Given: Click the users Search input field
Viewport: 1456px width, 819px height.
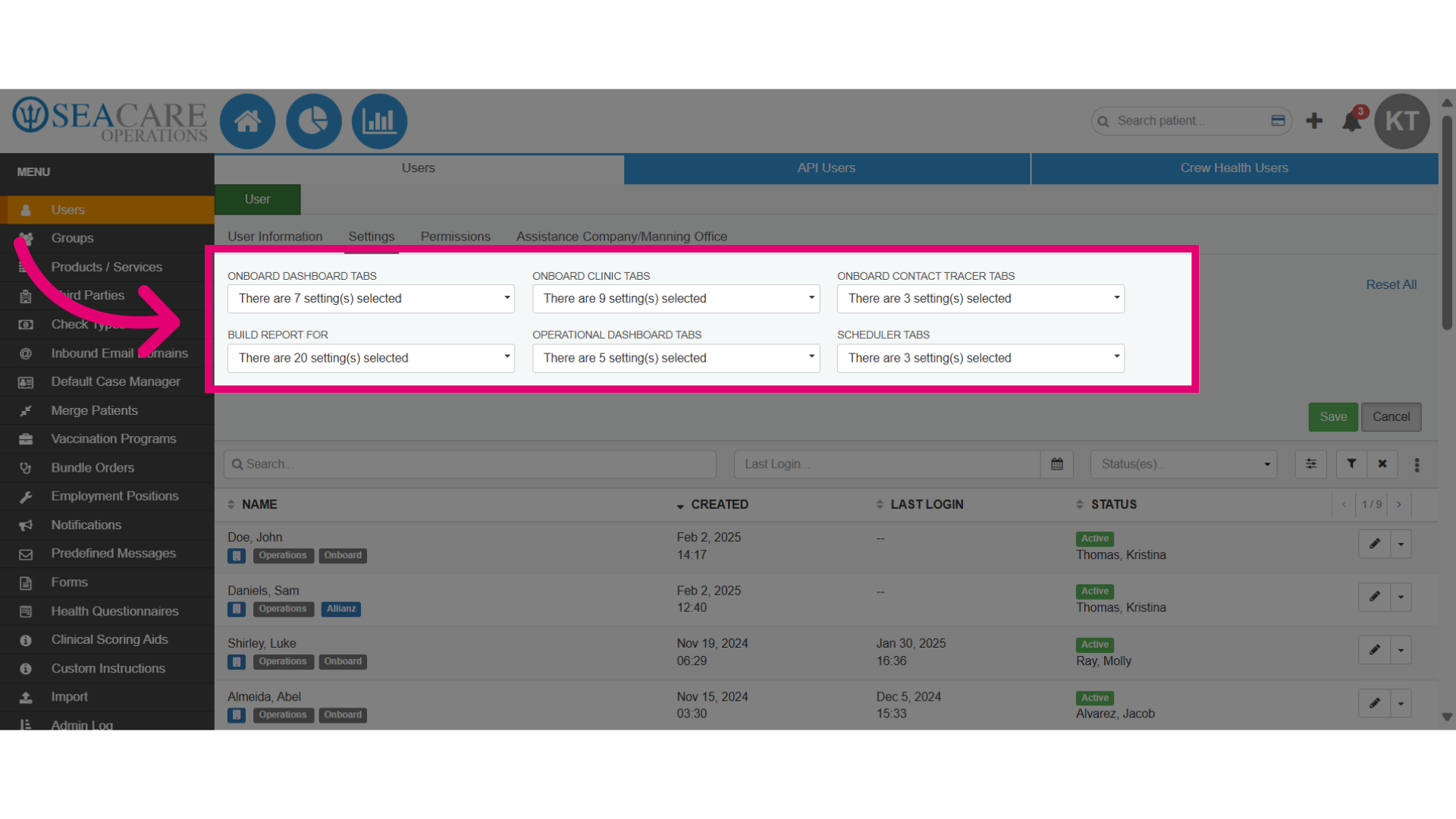Looking at the screenshot, I should coord(470,464).
